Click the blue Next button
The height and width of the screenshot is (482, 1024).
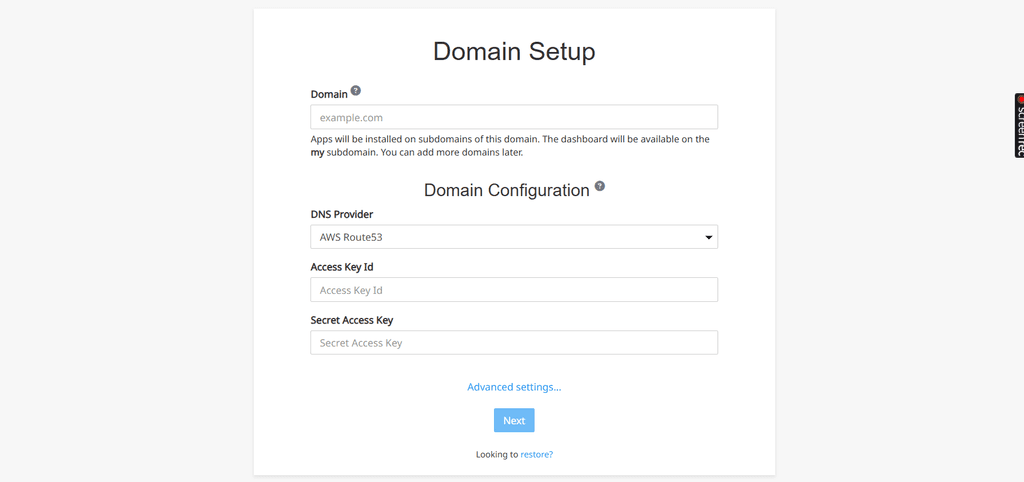[514, 421]
